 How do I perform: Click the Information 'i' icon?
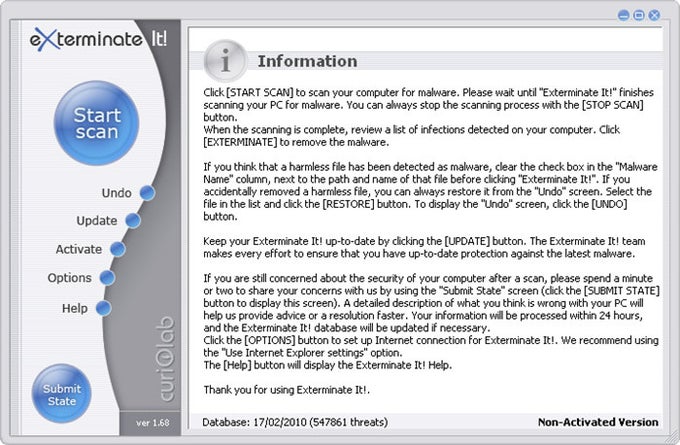[x=225, y=61]
